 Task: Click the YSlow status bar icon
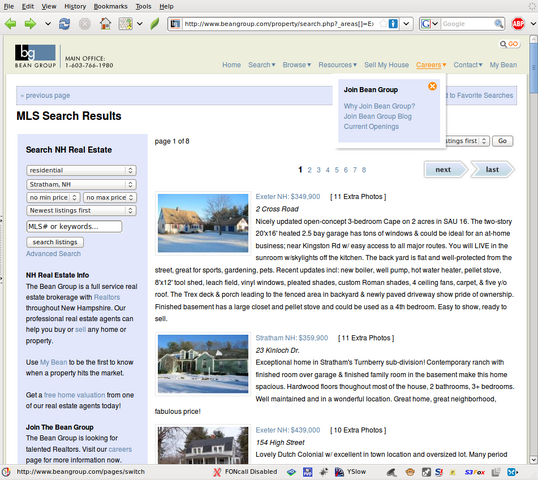[x=350, y=472]
